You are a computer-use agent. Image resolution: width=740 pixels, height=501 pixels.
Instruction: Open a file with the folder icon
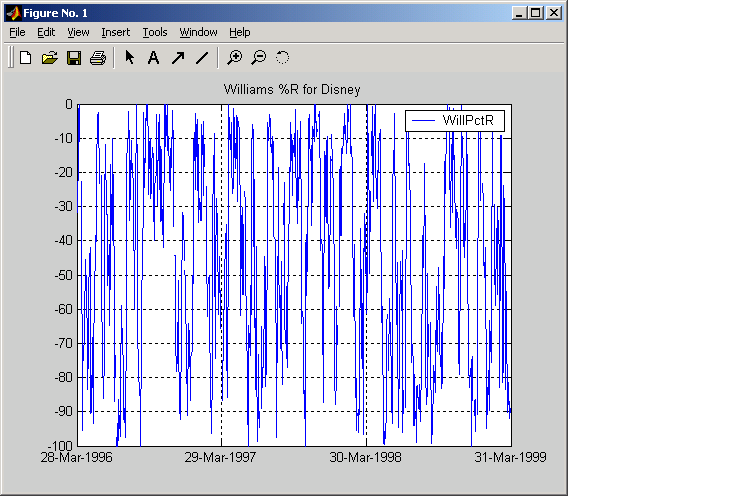tap(50, 58)
